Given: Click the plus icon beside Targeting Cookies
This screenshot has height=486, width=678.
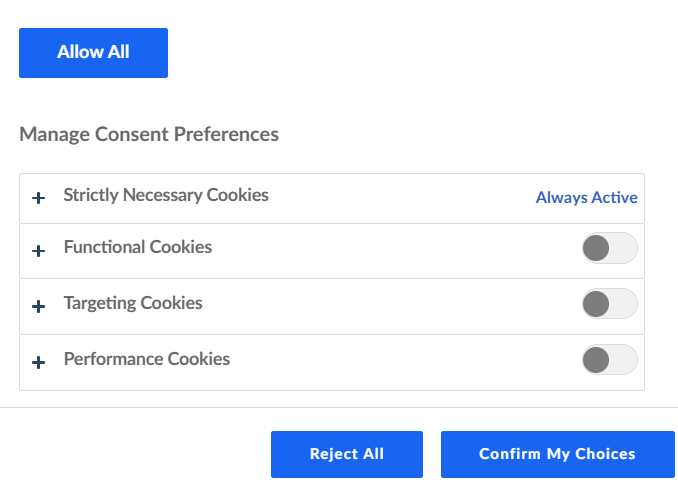Looking at the screenshot, I should [x=39, y=307].
